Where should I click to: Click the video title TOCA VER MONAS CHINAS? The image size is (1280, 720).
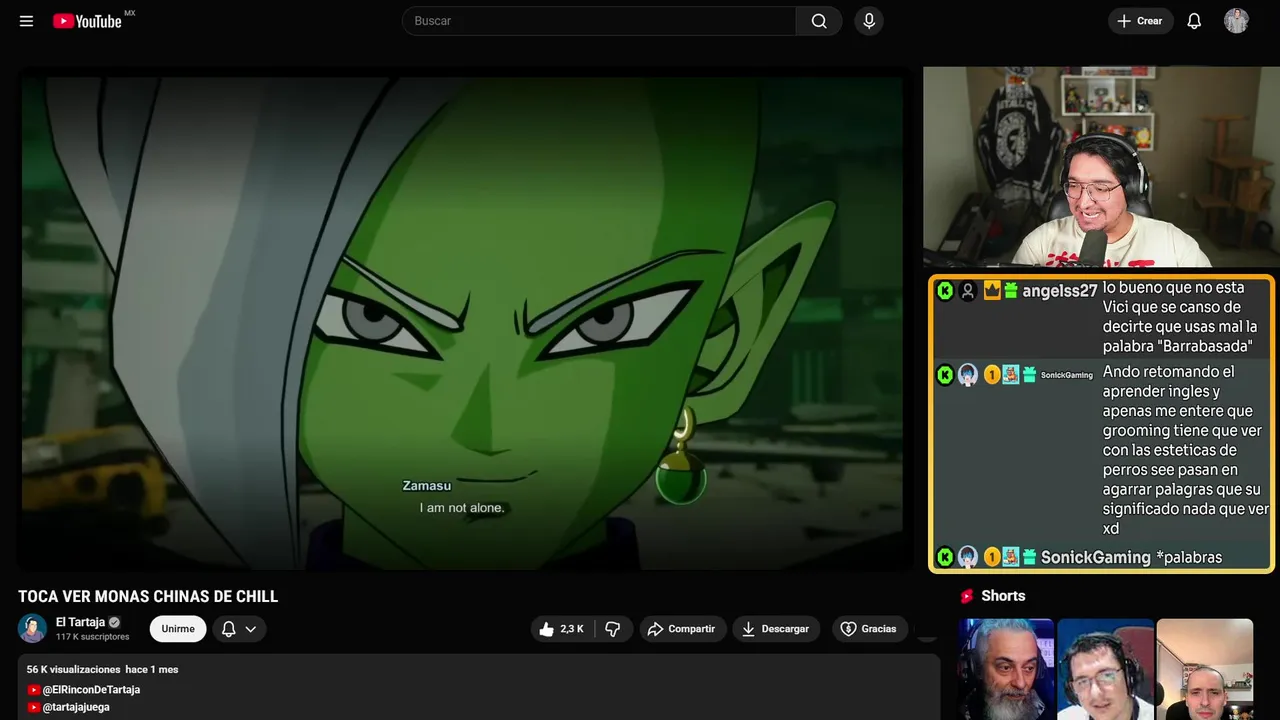pos(148,597)
